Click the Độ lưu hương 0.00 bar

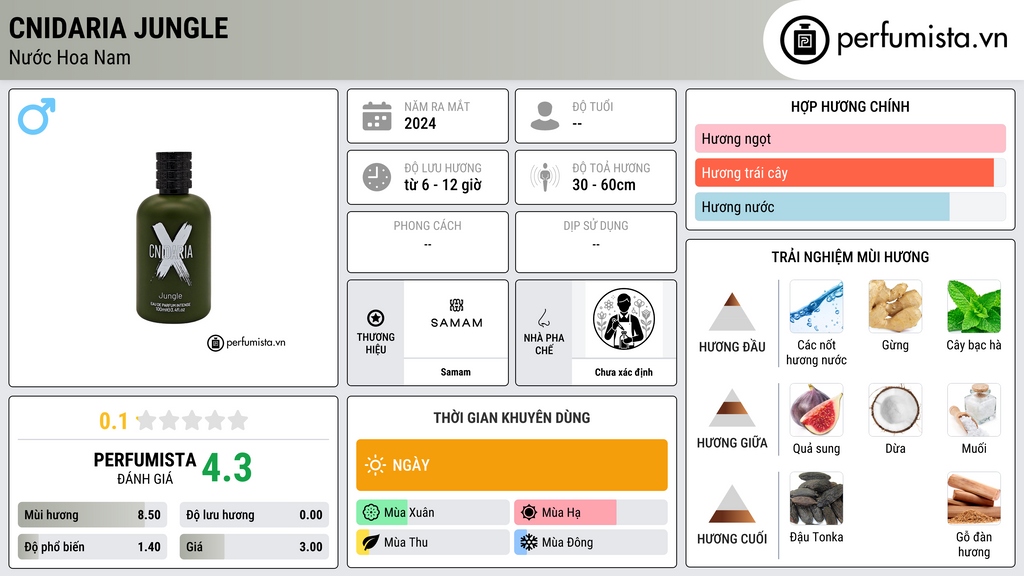(254, 515)
